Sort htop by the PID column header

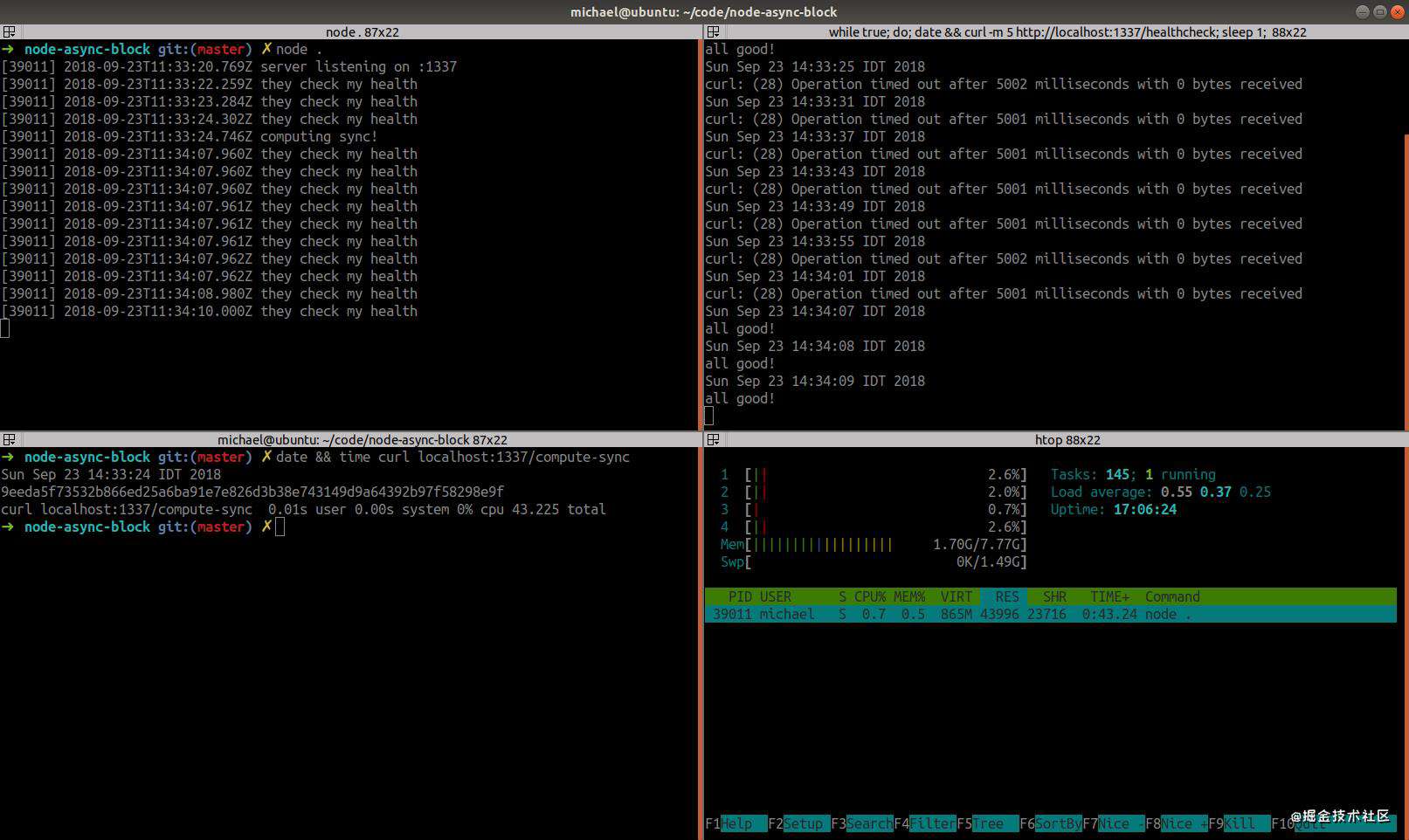pos(740,596)
